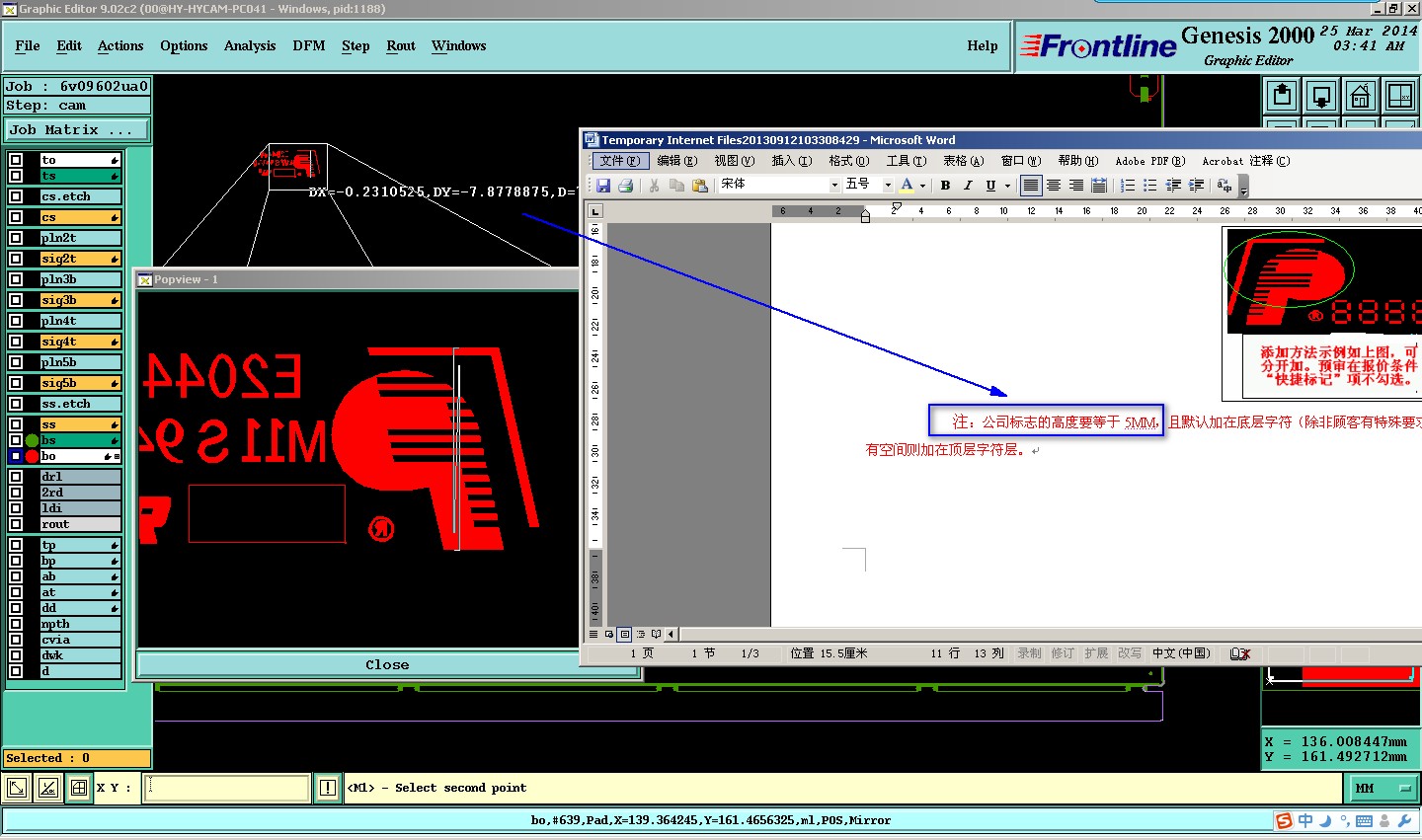The height and width of the screenshot is (840, 1422).
Task: Toggle checkbox for layer 'ss.etch'
Action: click(16, 404)
